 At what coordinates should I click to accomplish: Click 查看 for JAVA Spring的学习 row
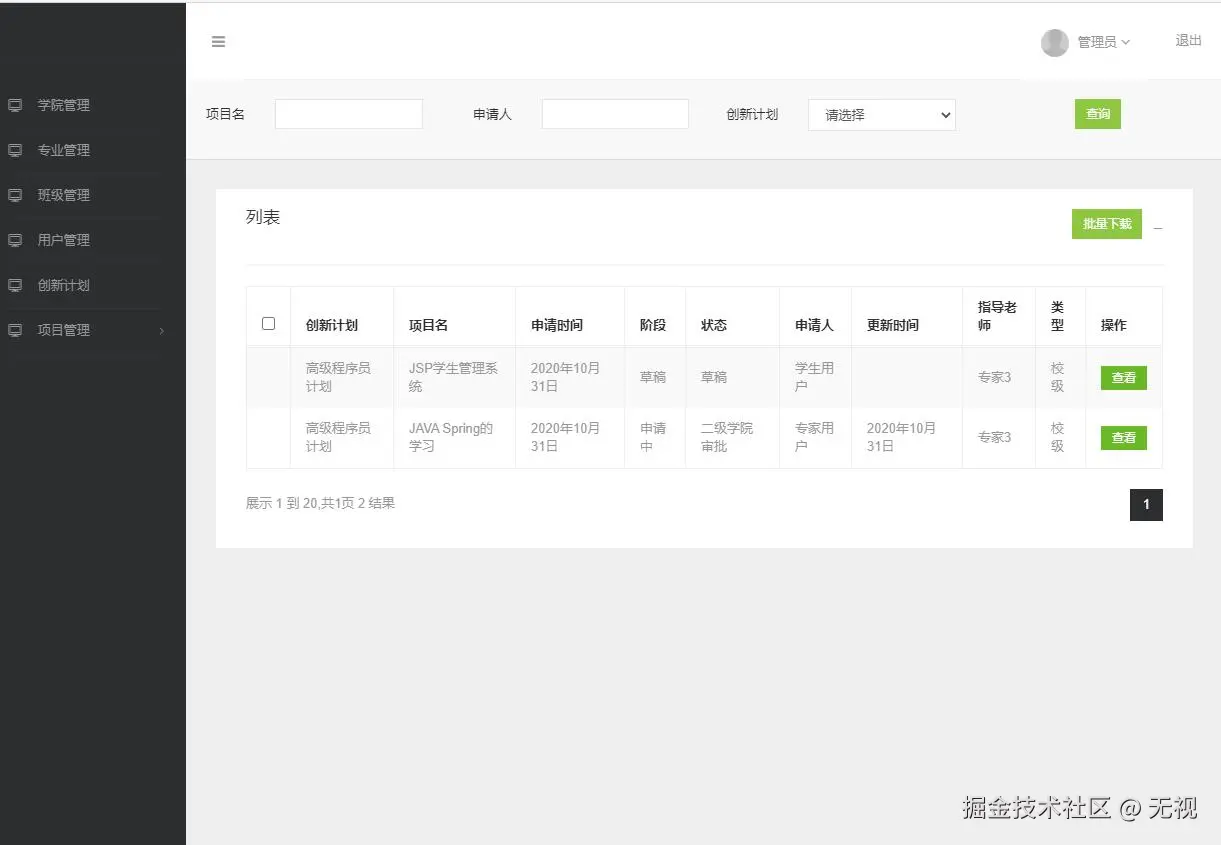(x=1124, y=438)
